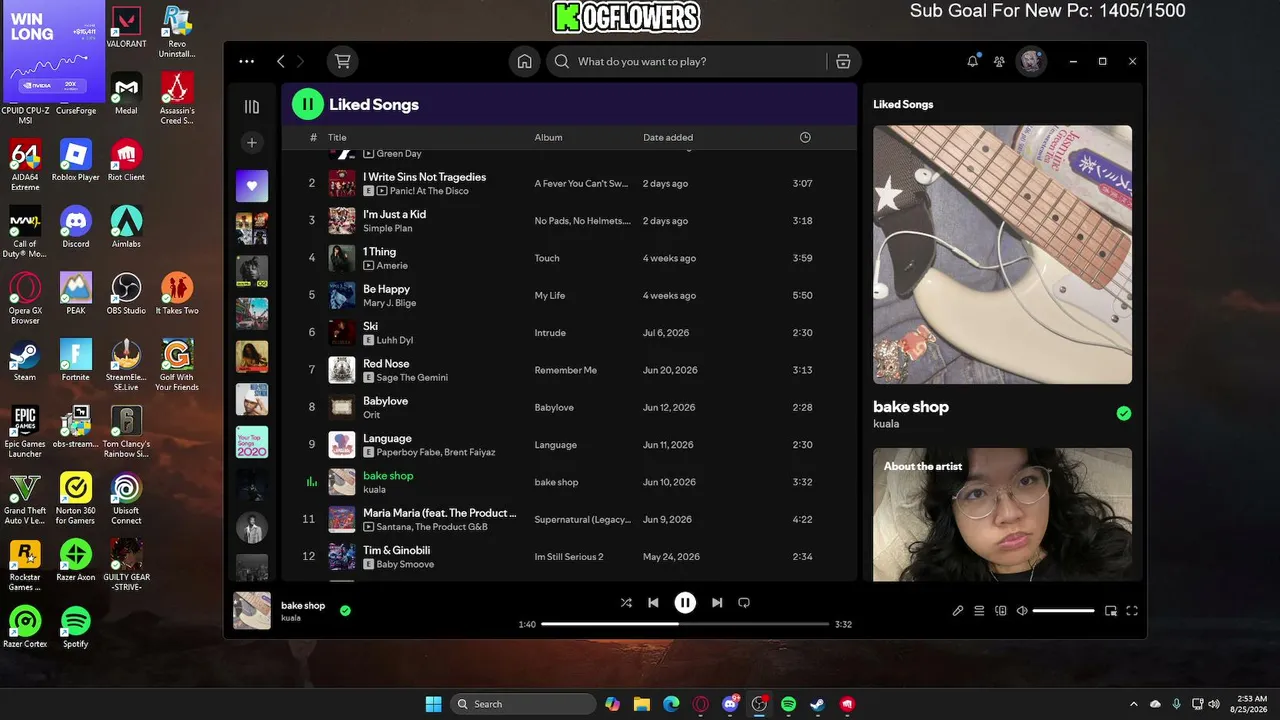
Task: Open the album My Life
Action: [x=550, y=296]
